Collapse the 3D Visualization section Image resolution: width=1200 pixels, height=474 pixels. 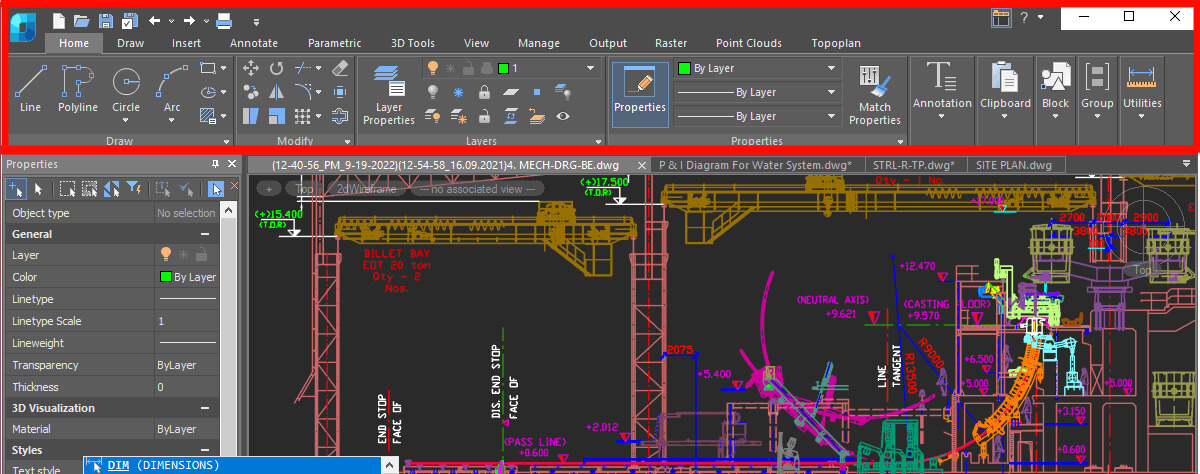tap(204, 408)
